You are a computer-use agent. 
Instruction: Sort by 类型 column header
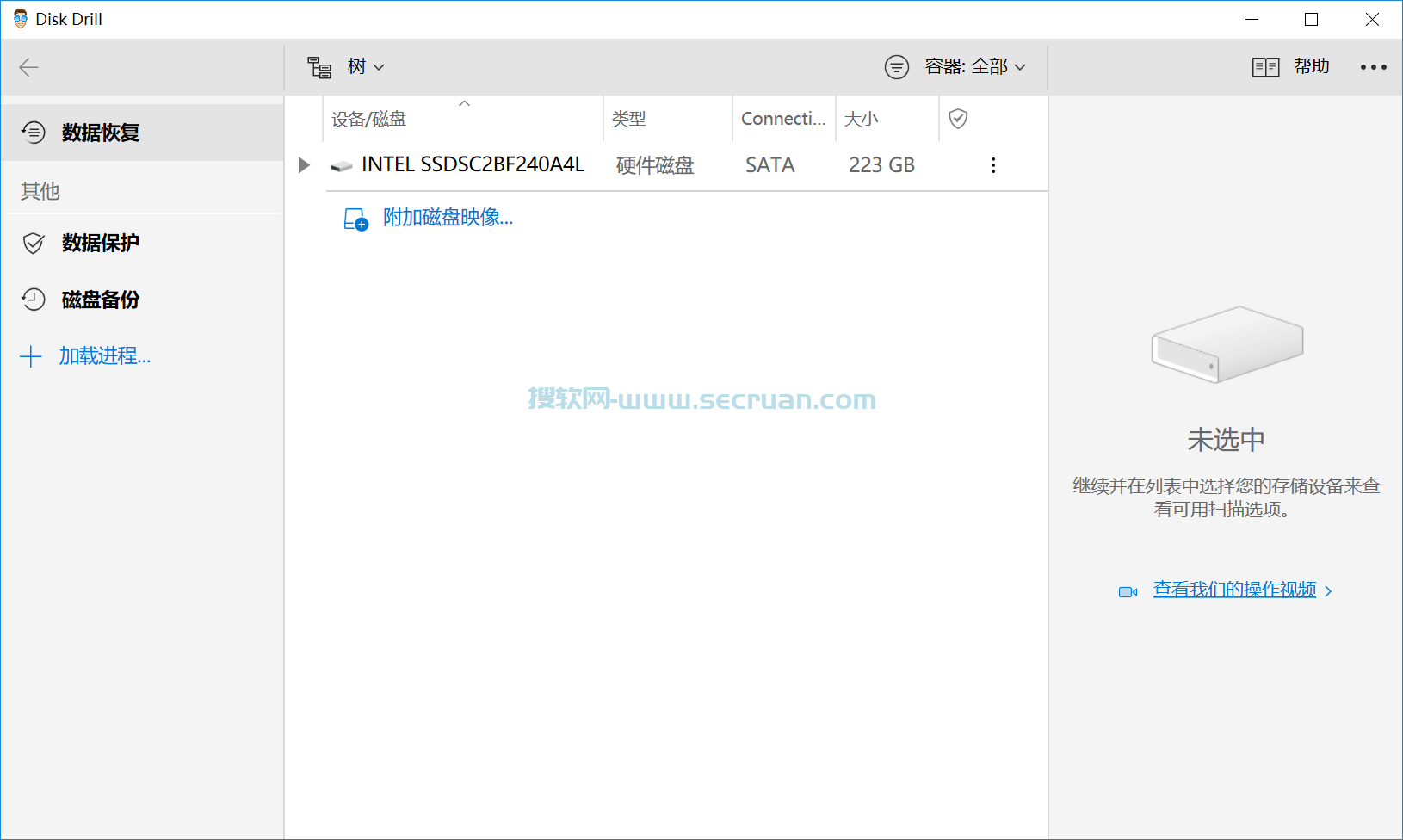pyautogui.click(x=668, y=119)
